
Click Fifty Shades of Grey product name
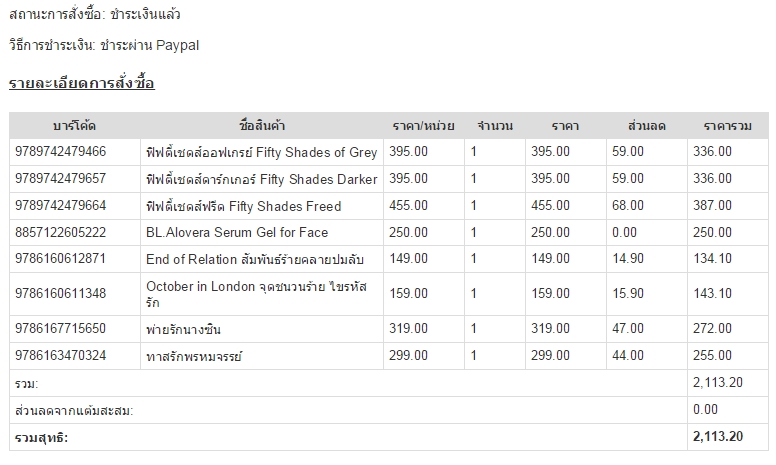click(x=262, y=152)
